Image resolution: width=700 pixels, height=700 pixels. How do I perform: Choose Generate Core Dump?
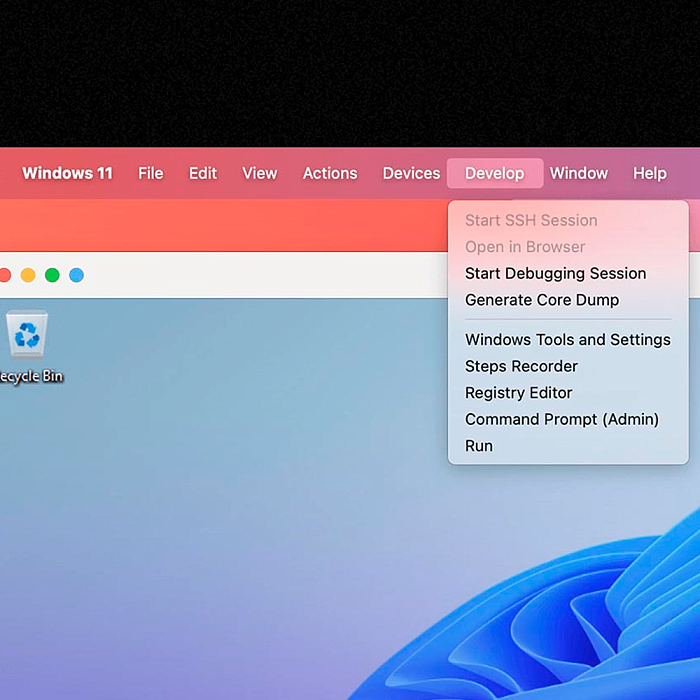[x=541, y=300]
